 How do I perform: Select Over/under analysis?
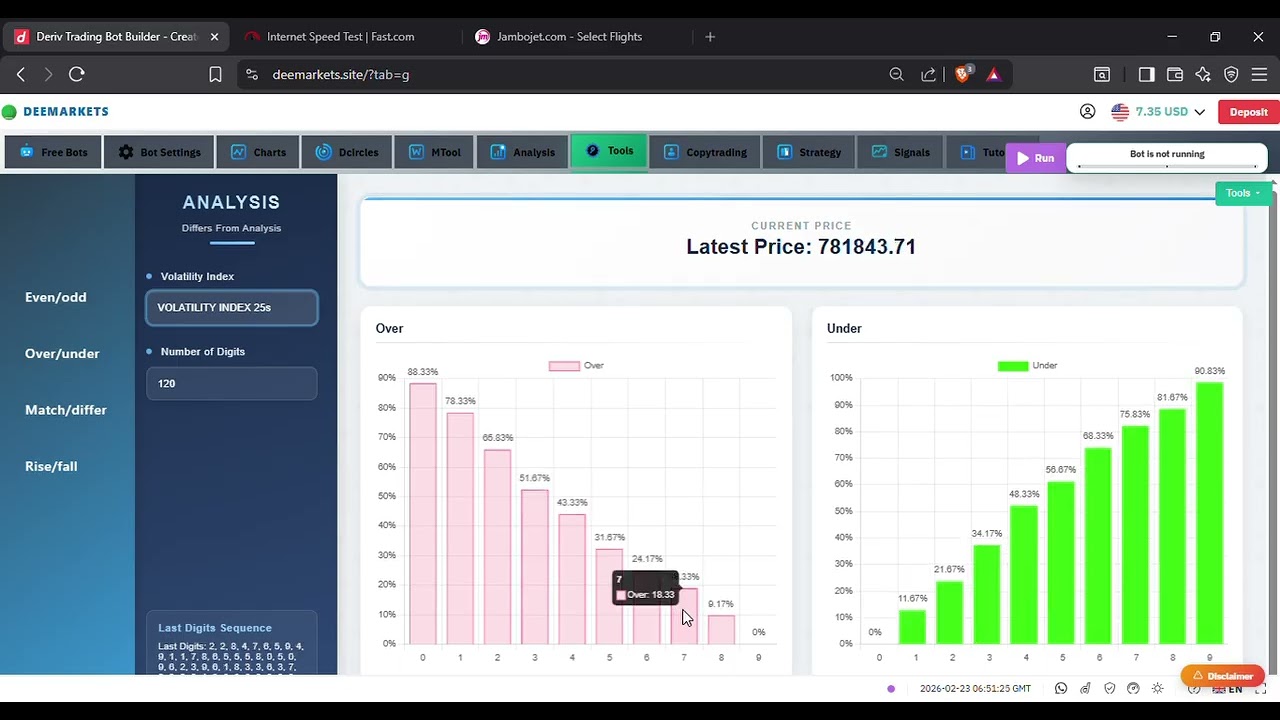pos(62,353)
